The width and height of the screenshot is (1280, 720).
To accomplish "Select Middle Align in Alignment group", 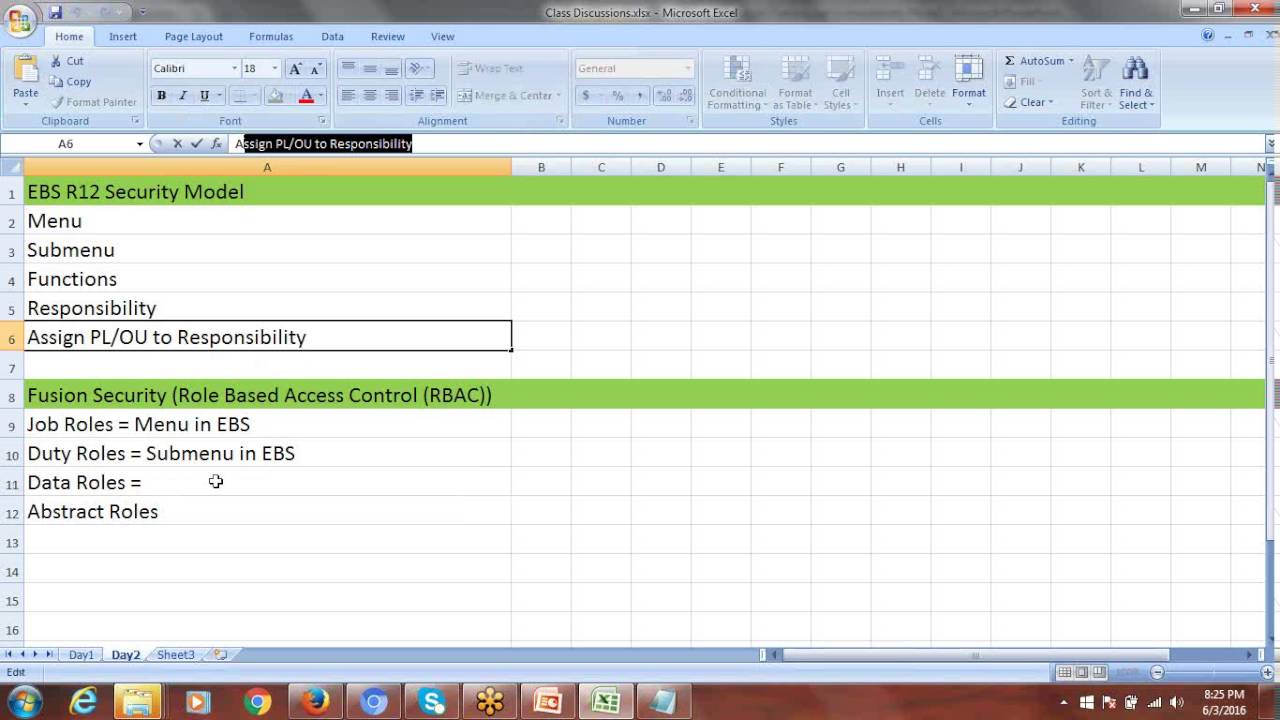I will 370,68.
